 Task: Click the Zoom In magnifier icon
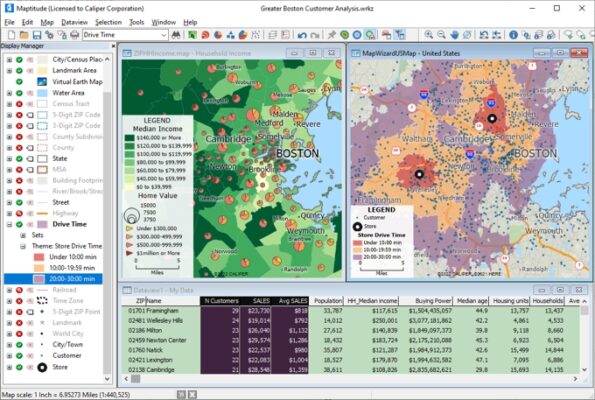point(429,35)
